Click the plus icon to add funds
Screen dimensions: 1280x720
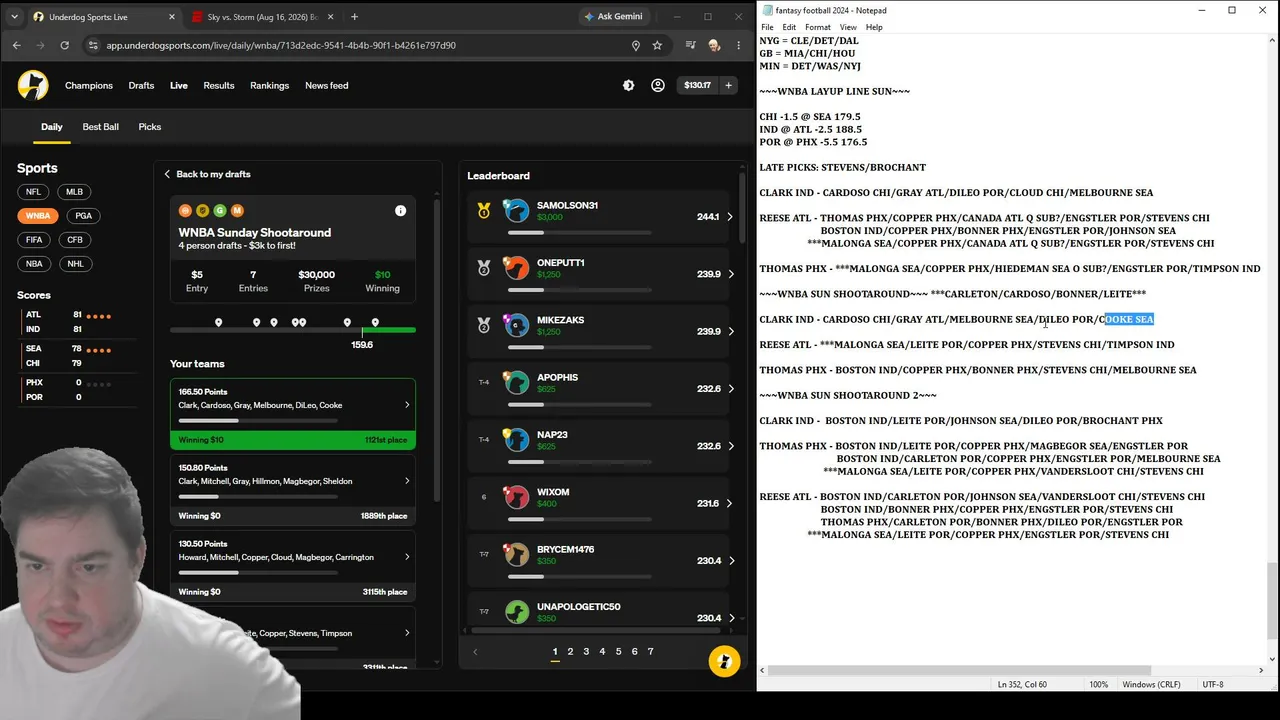[729, 86]
